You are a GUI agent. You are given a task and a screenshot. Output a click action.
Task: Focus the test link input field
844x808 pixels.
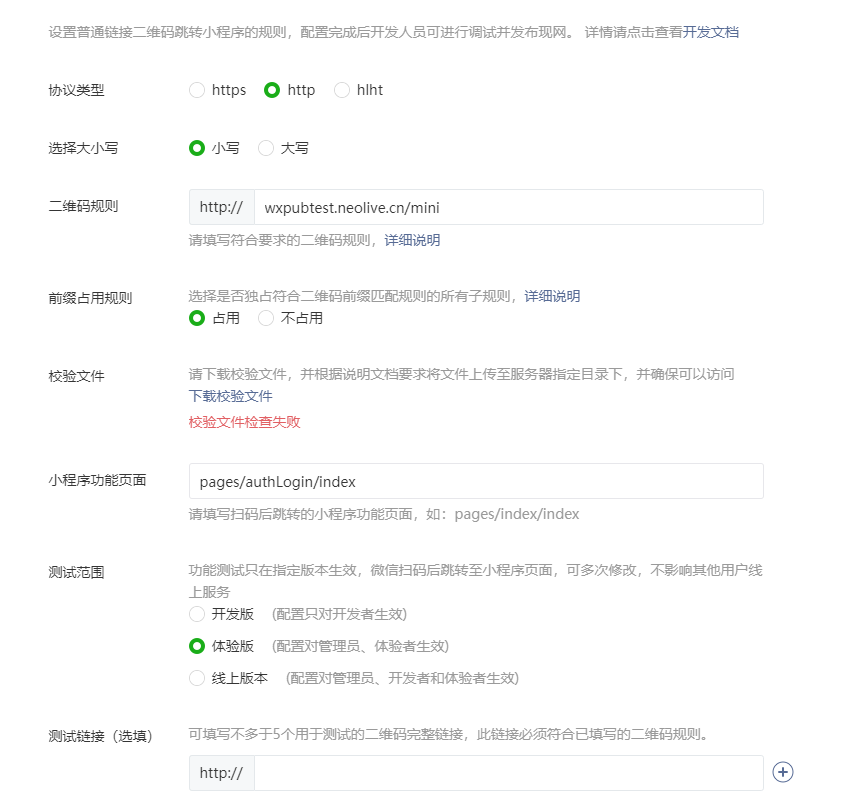(x=509, y=773)
